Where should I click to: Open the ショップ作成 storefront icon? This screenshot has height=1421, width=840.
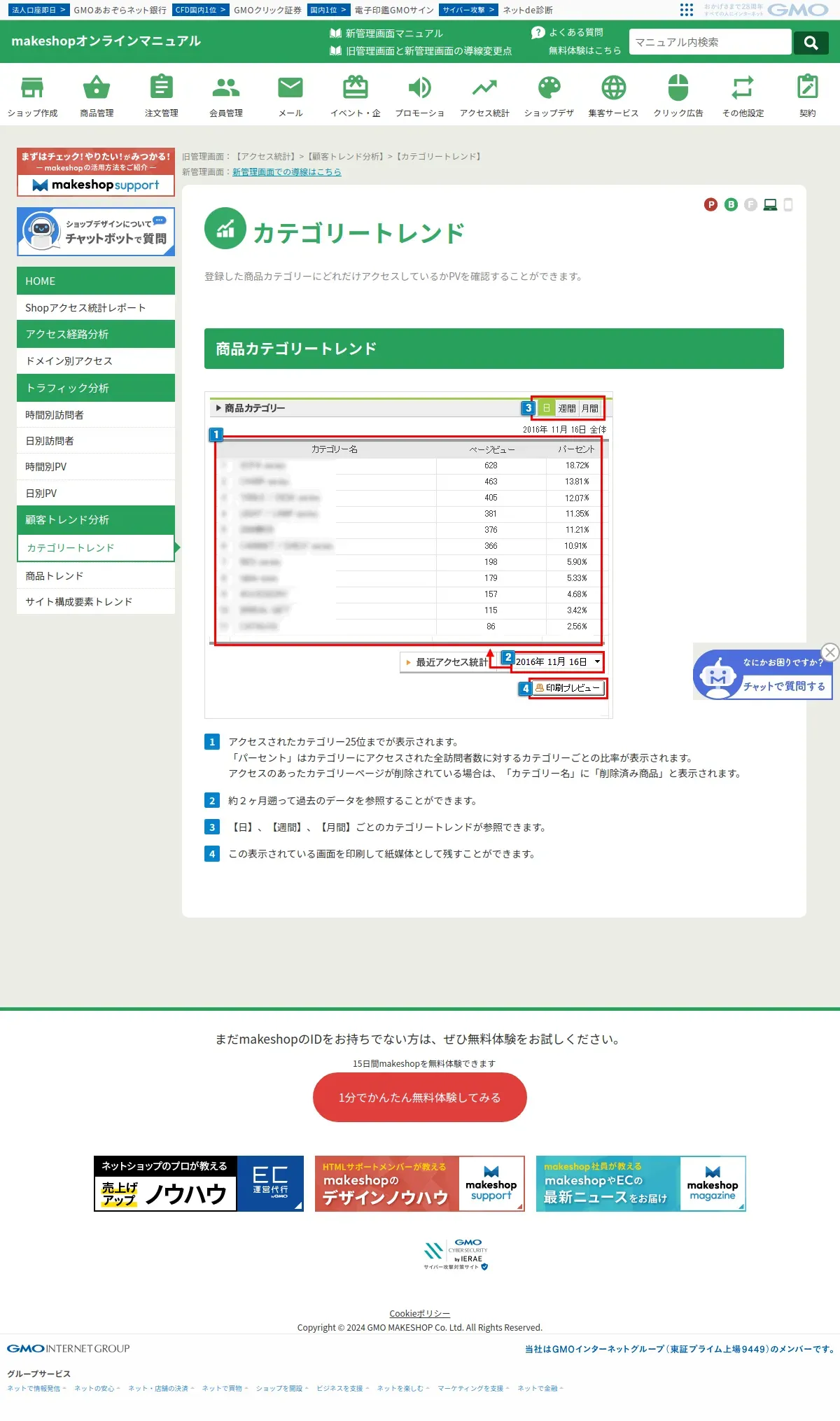coord(32,87)
